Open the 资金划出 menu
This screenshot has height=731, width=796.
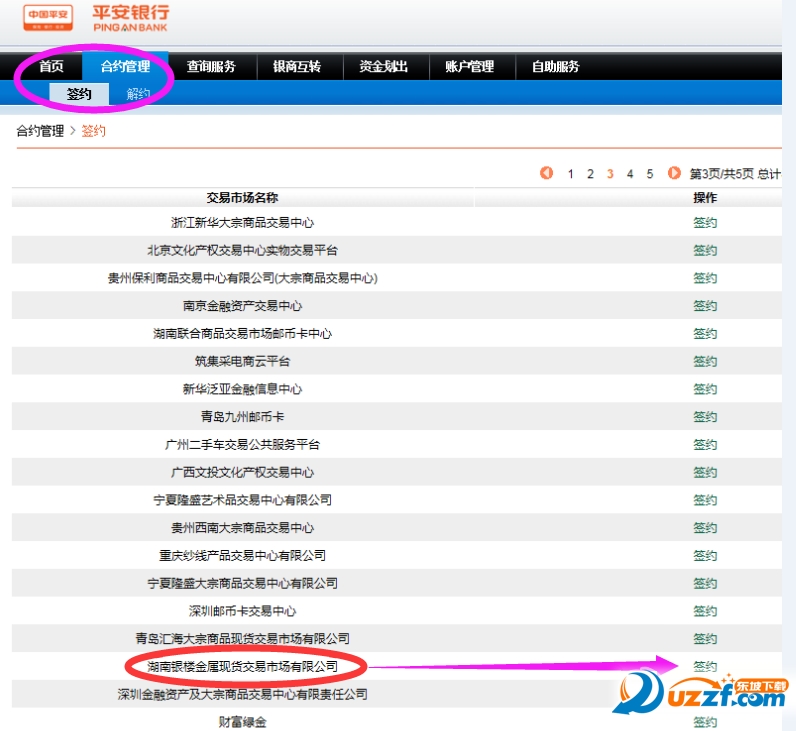coord(383,66)
